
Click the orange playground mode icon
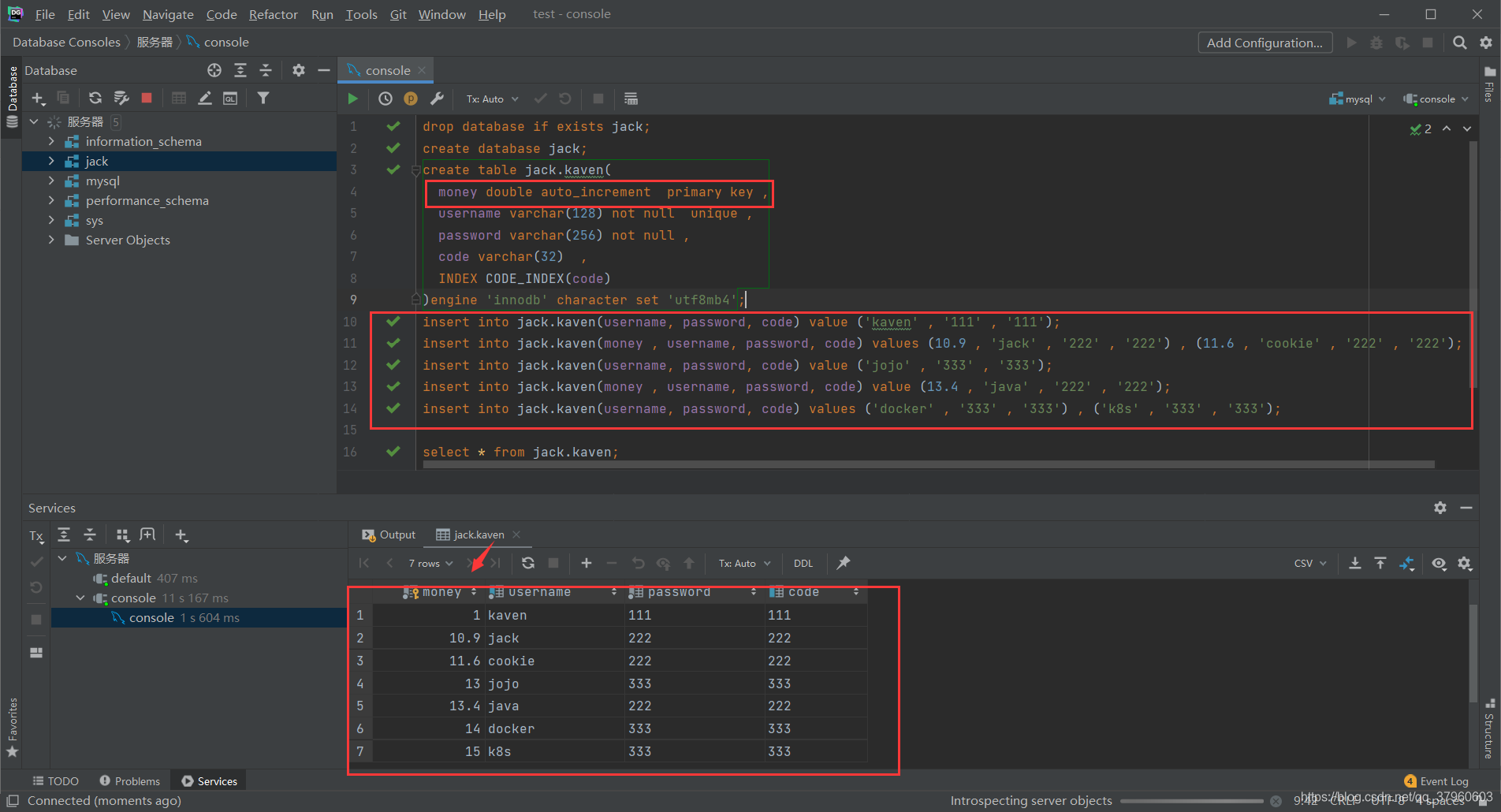click(x=411, y=99)
